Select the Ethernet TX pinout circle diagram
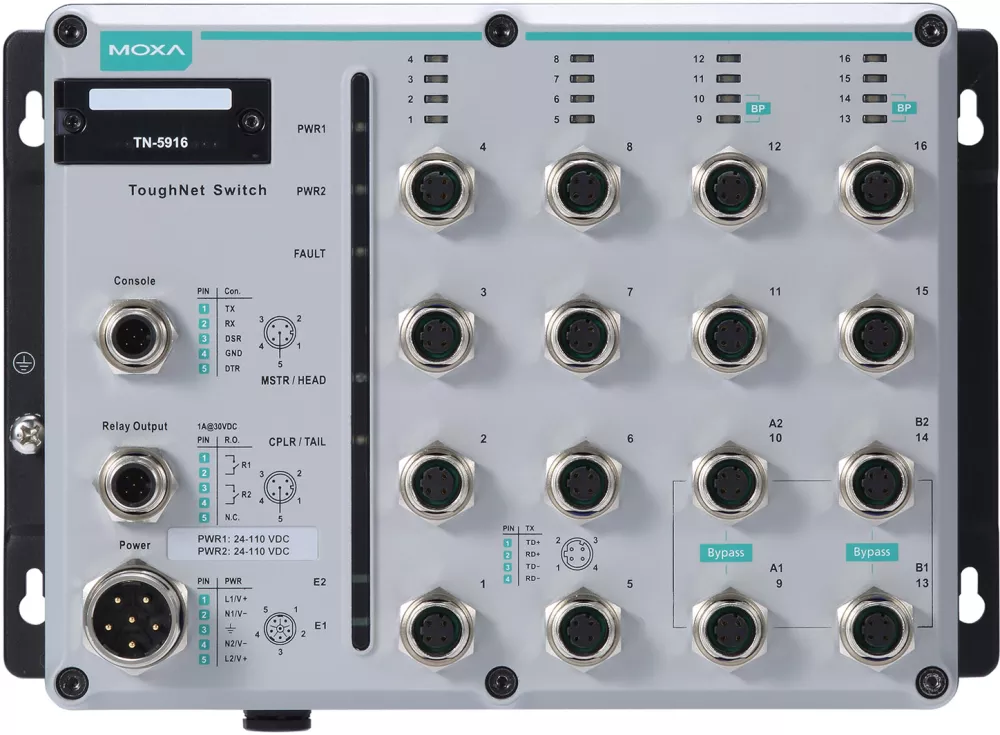 click(577, 554)
